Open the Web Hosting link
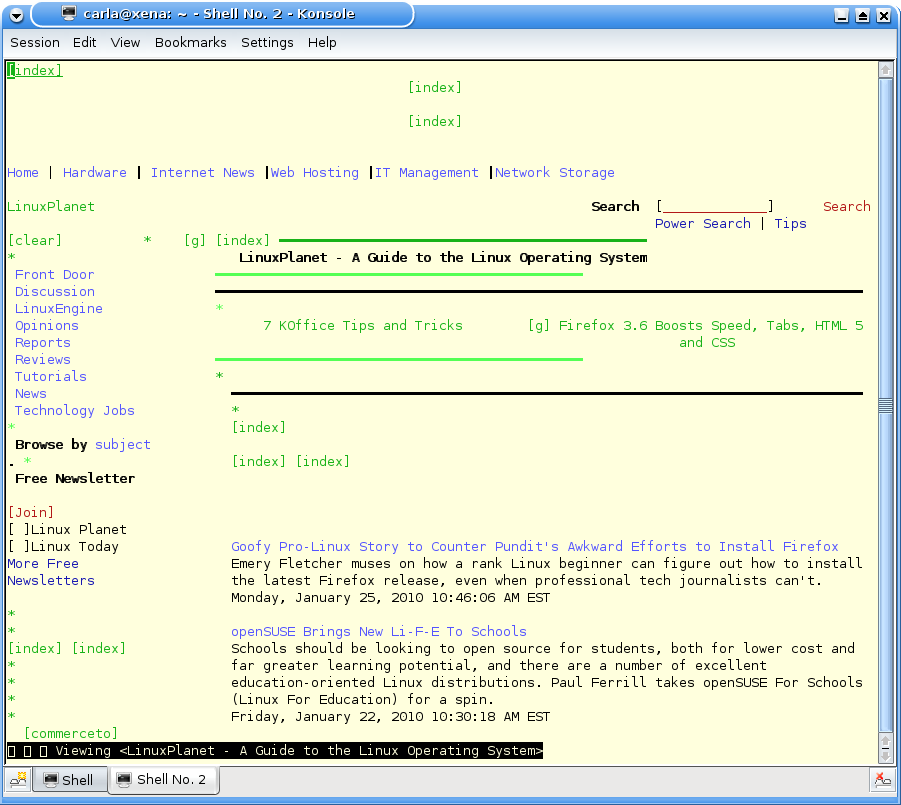The height and width of the screenshot is (805, 901). click(315, 172)
